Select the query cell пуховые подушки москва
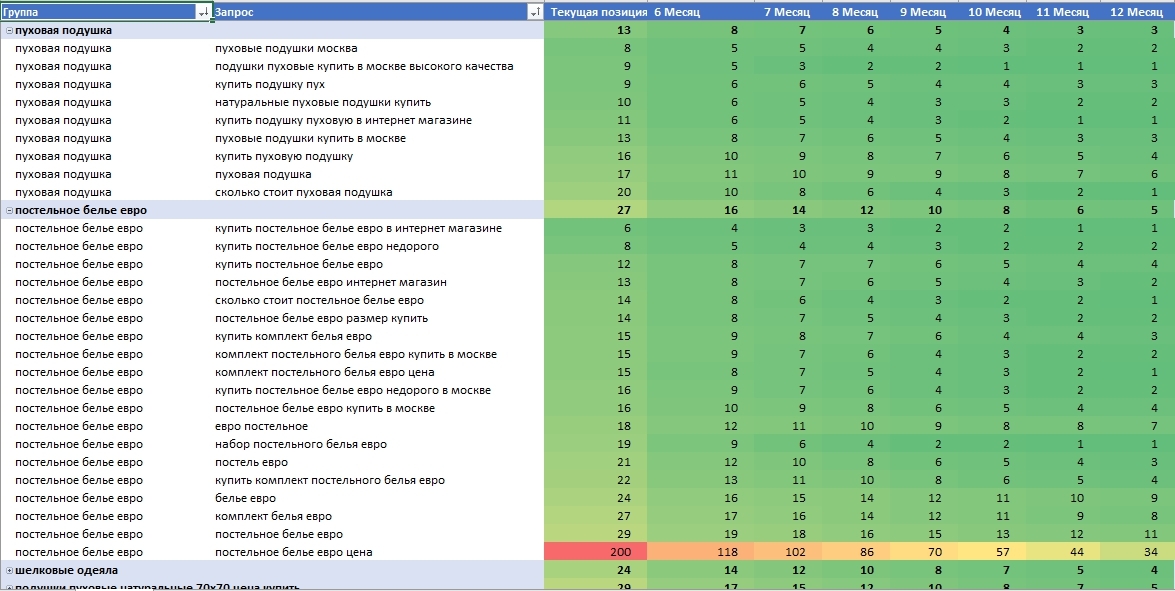Screen dimensions: 1175x591 point(286,49)
